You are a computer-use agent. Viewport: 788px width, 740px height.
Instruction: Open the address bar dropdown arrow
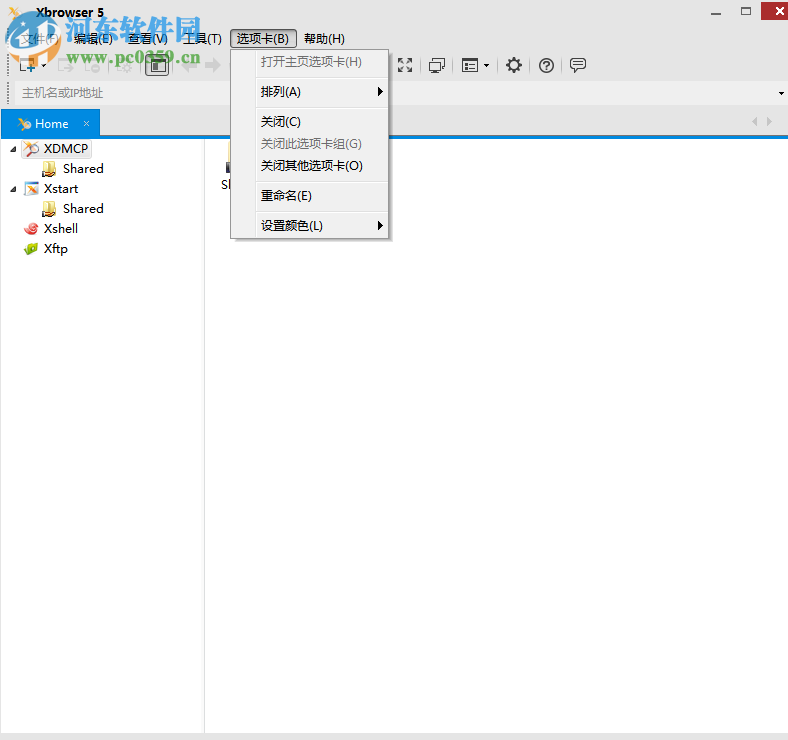781,94
